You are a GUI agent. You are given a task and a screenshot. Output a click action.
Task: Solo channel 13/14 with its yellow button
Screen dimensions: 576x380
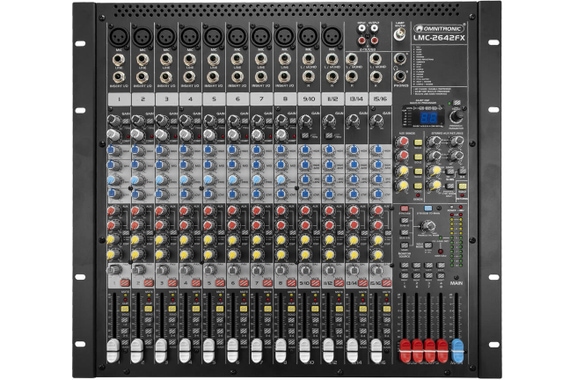363,309
